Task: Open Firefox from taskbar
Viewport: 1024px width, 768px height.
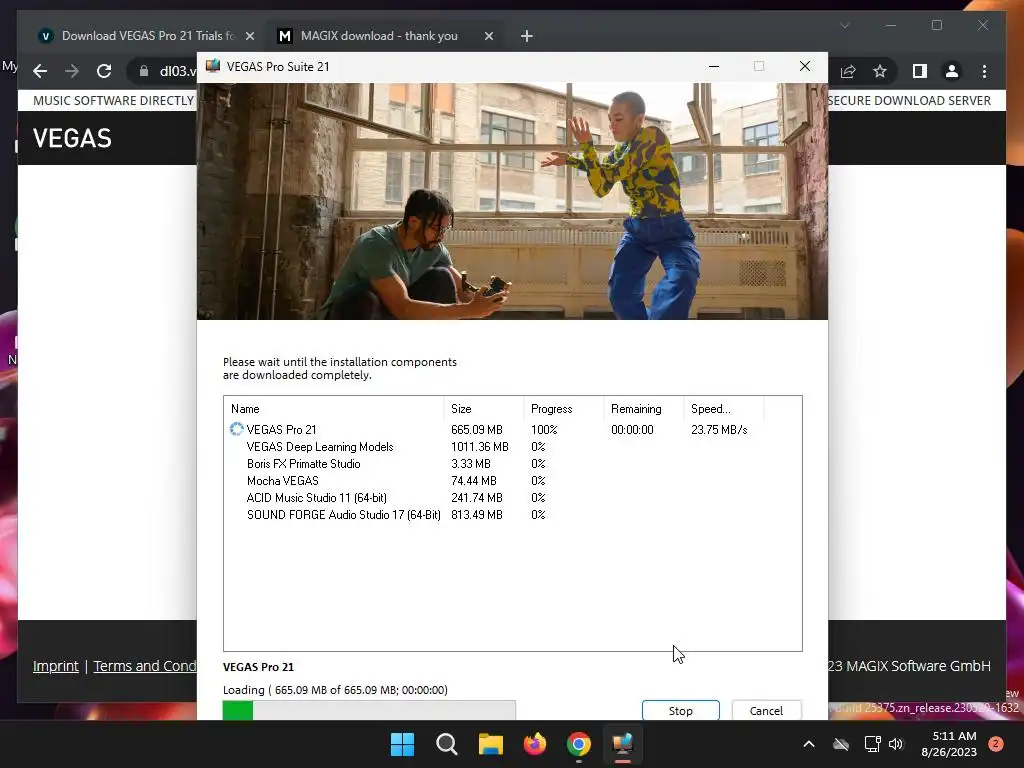Action: (x=535, y=744)
